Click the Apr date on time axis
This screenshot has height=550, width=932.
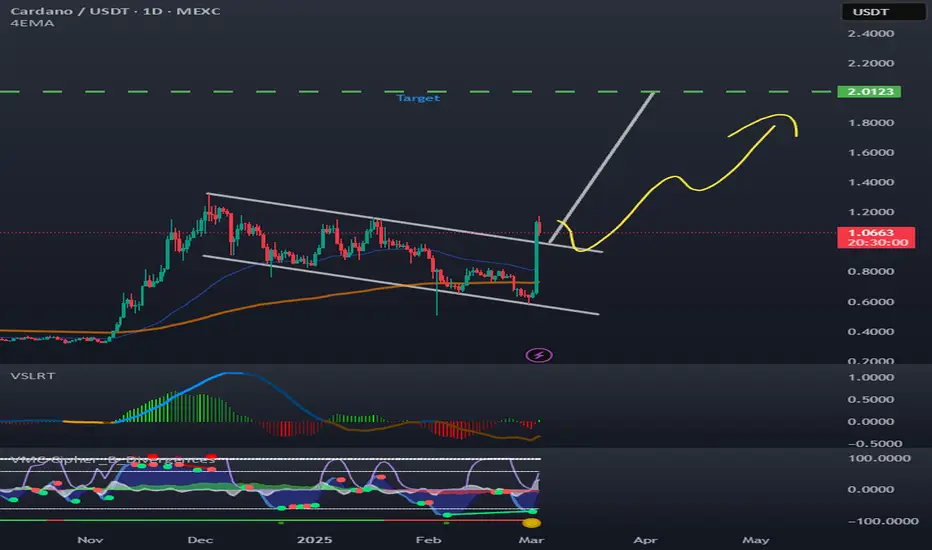646,540
